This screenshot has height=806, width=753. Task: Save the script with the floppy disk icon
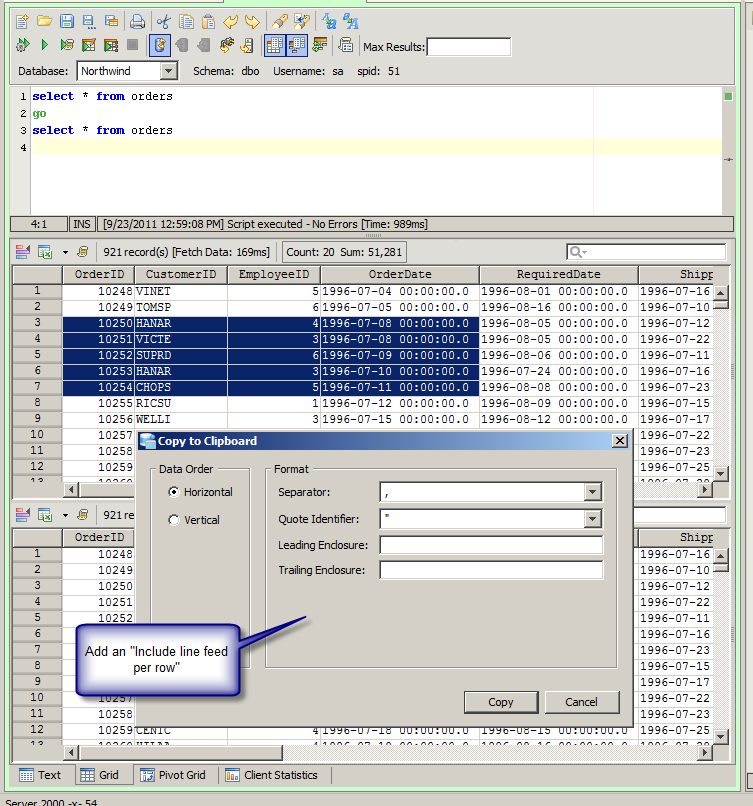(67, 22)
